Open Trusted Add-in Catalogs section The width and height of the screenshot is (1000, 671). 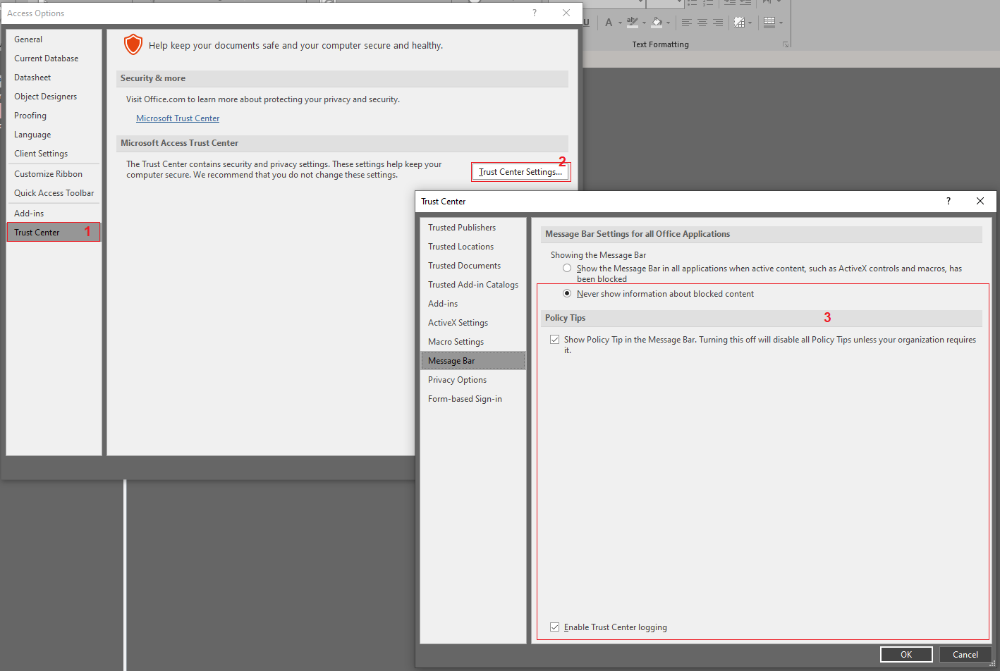tap(473, 284)
